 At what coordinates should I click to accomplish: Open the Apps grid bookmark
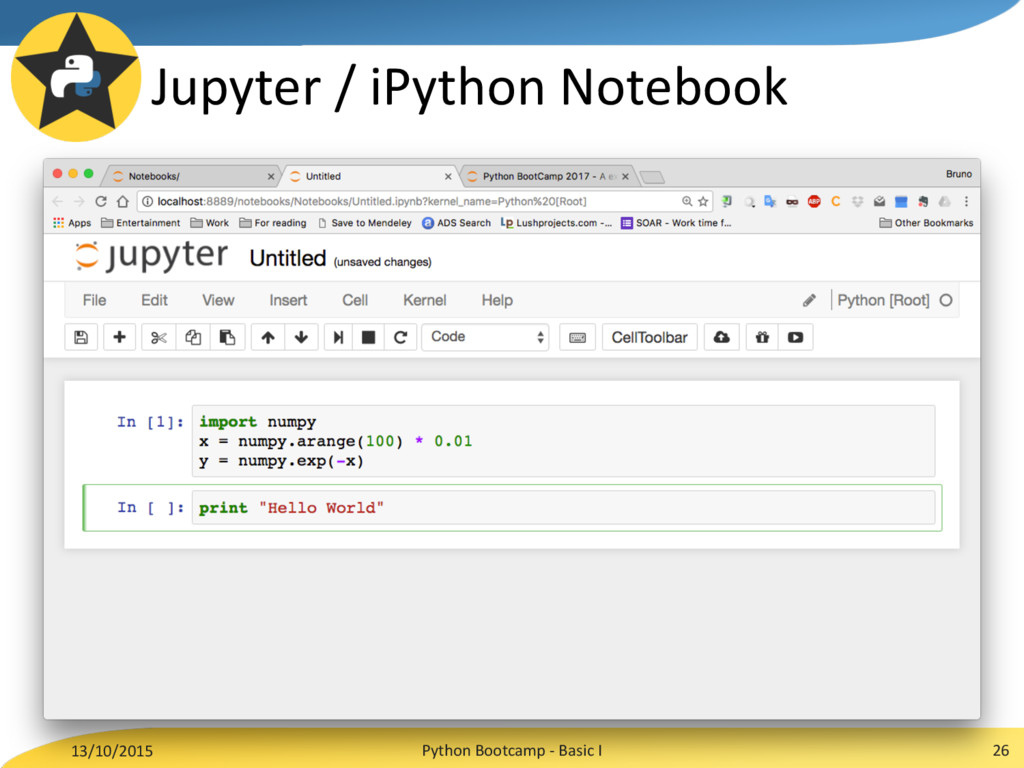click(x=72, y=223)
